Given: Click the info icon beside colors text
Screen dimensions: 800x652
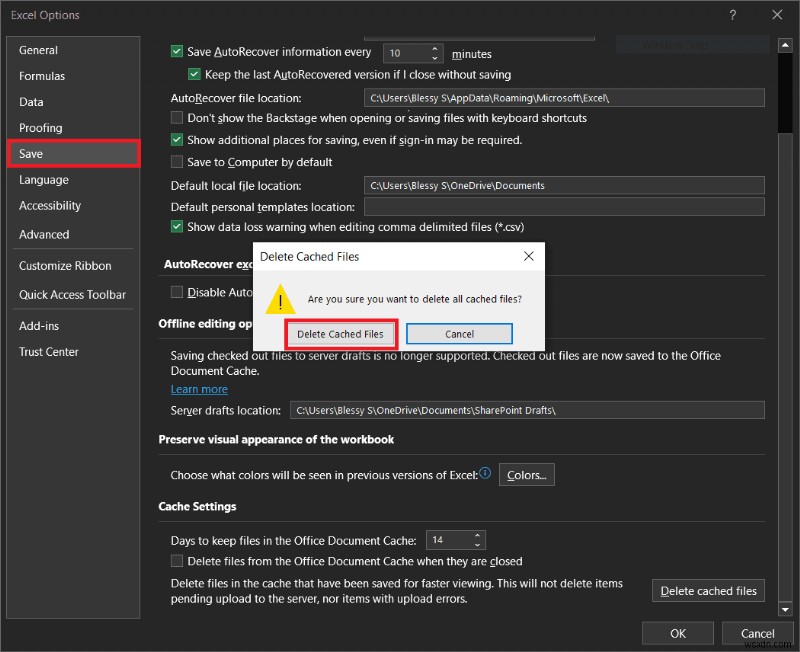Looking at the screenshot, I should pos(485,473).
